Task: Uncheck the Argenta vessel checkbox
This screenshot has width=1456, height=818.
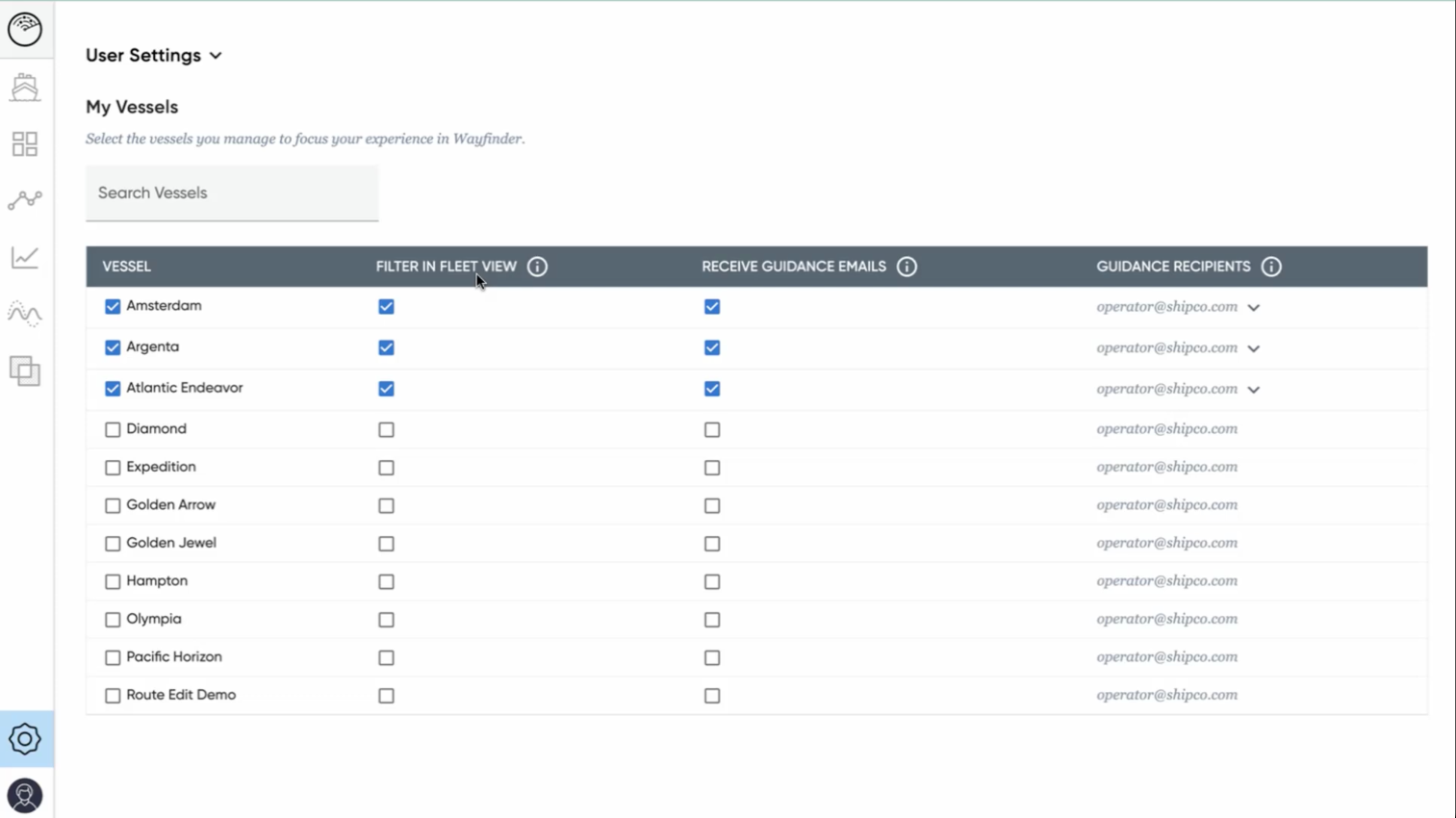Action: 113,347
